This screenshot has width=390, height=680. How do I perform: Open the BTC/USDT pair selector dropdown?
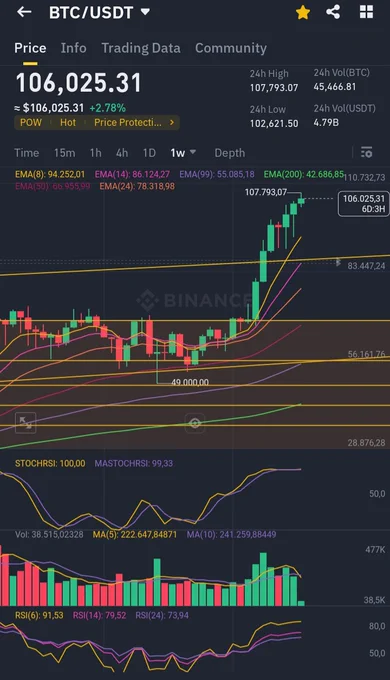(99, 13)
